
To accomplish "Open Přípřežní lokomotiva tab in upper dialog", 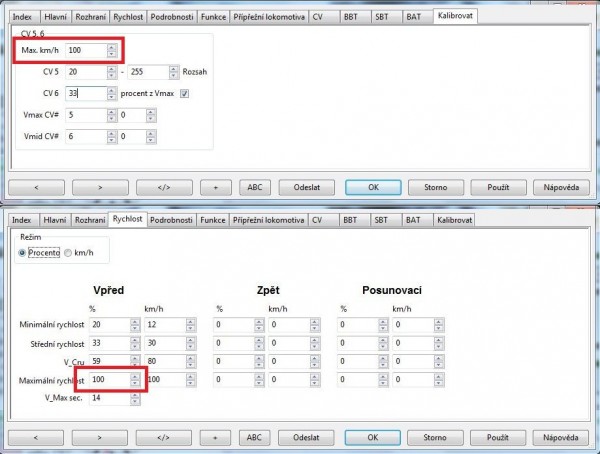I will [268, 18].
